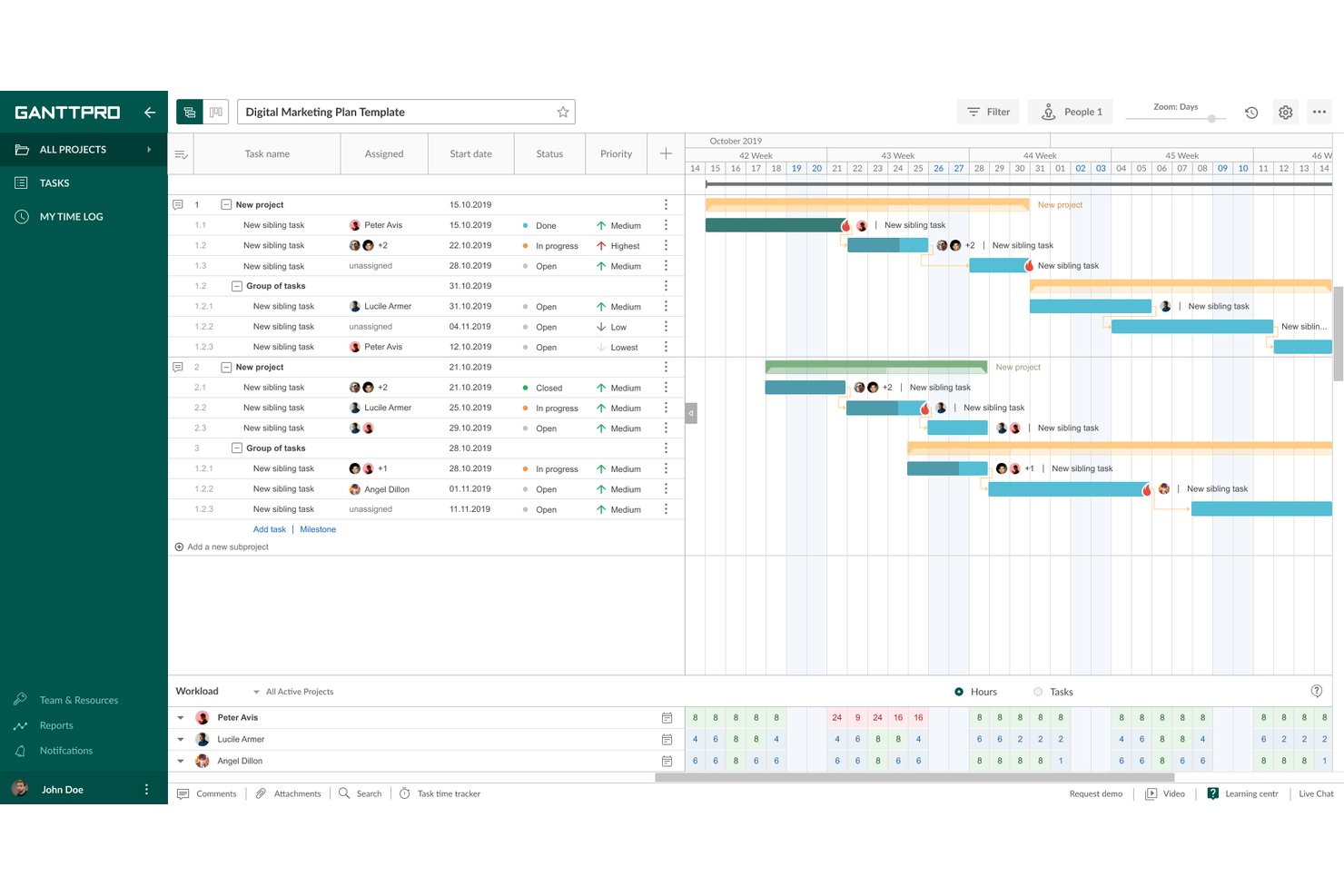Adjust the Zoom: Days slider
1344x896 pixels.
click(x=1211, y=118)
